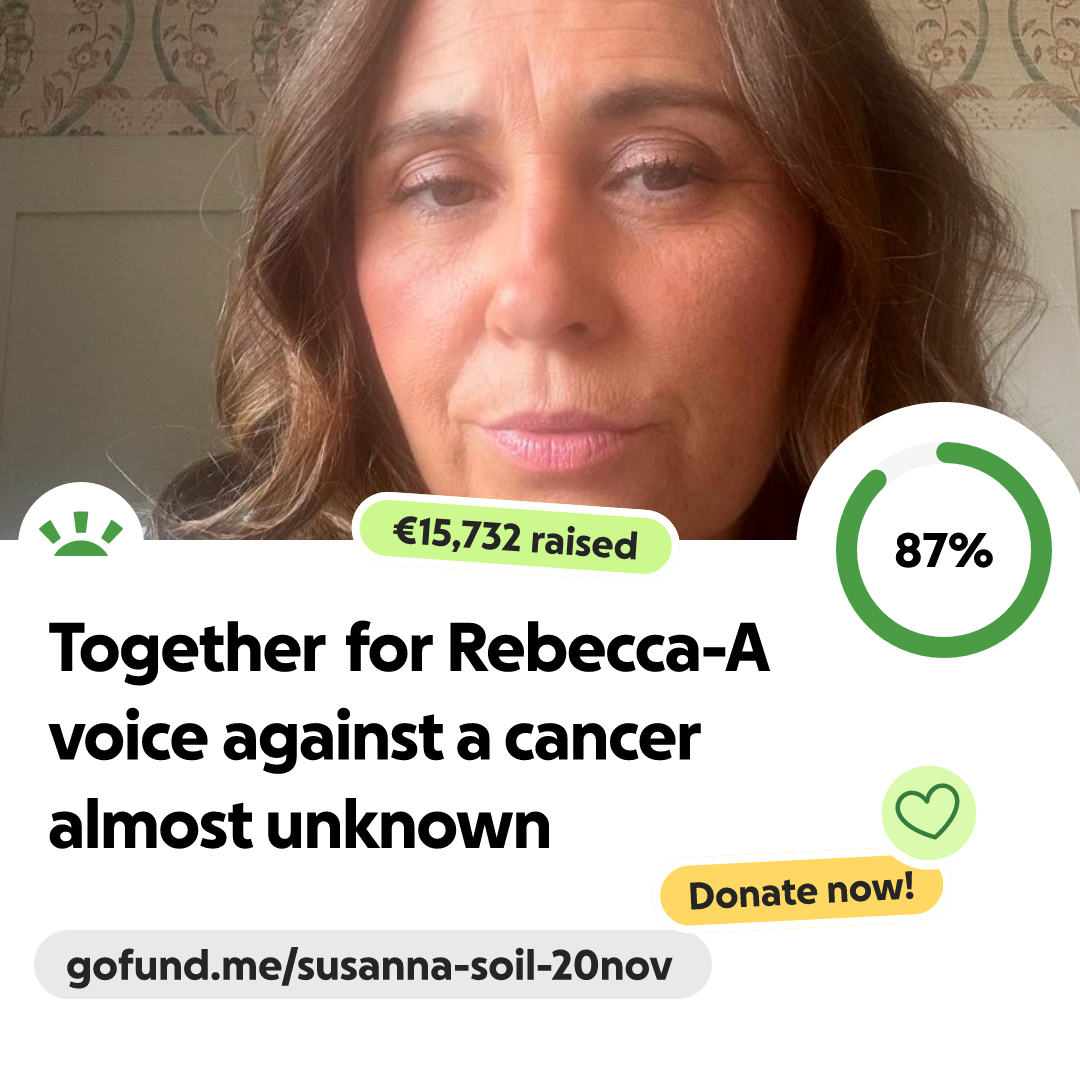The height and width of the screenshot is (1080, 1080).
Task: Click the gofund.me/susanna-soil-20nov link
Action: click(x=369, y=966)
